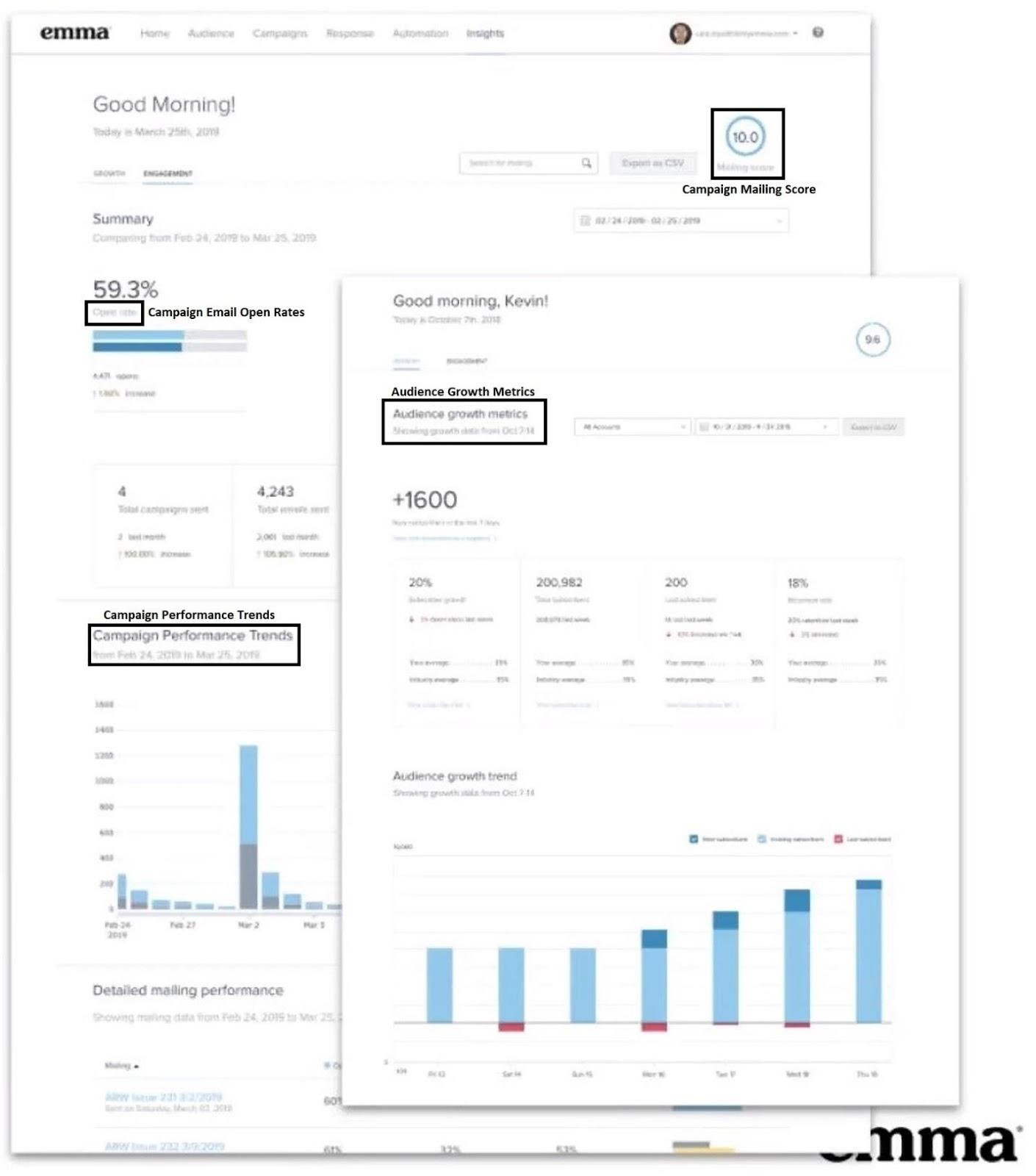This screenshot has width=1036, height=1176.
Task: Click the 10.0 mailing score circle
Action: [745, 137]
